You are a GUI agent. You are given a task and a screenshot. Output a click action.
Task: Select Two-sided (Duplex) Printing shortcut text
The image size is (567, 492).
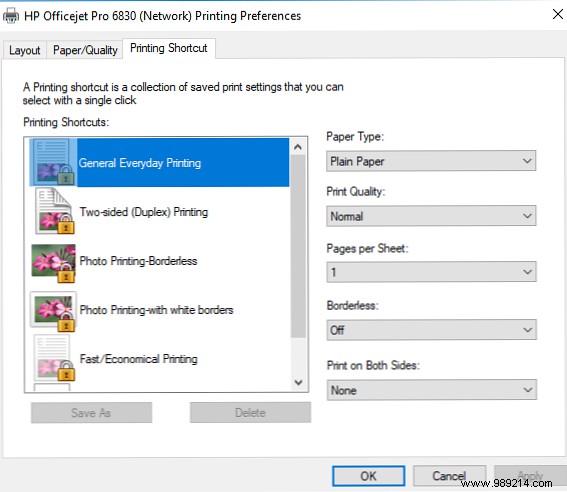tap(144, 212)
